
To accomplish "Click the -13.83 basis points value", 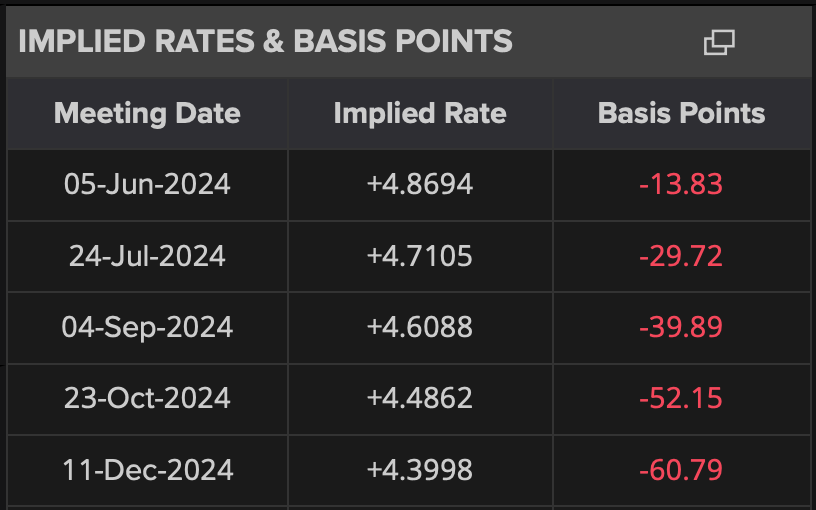I will tap(681, 185).
